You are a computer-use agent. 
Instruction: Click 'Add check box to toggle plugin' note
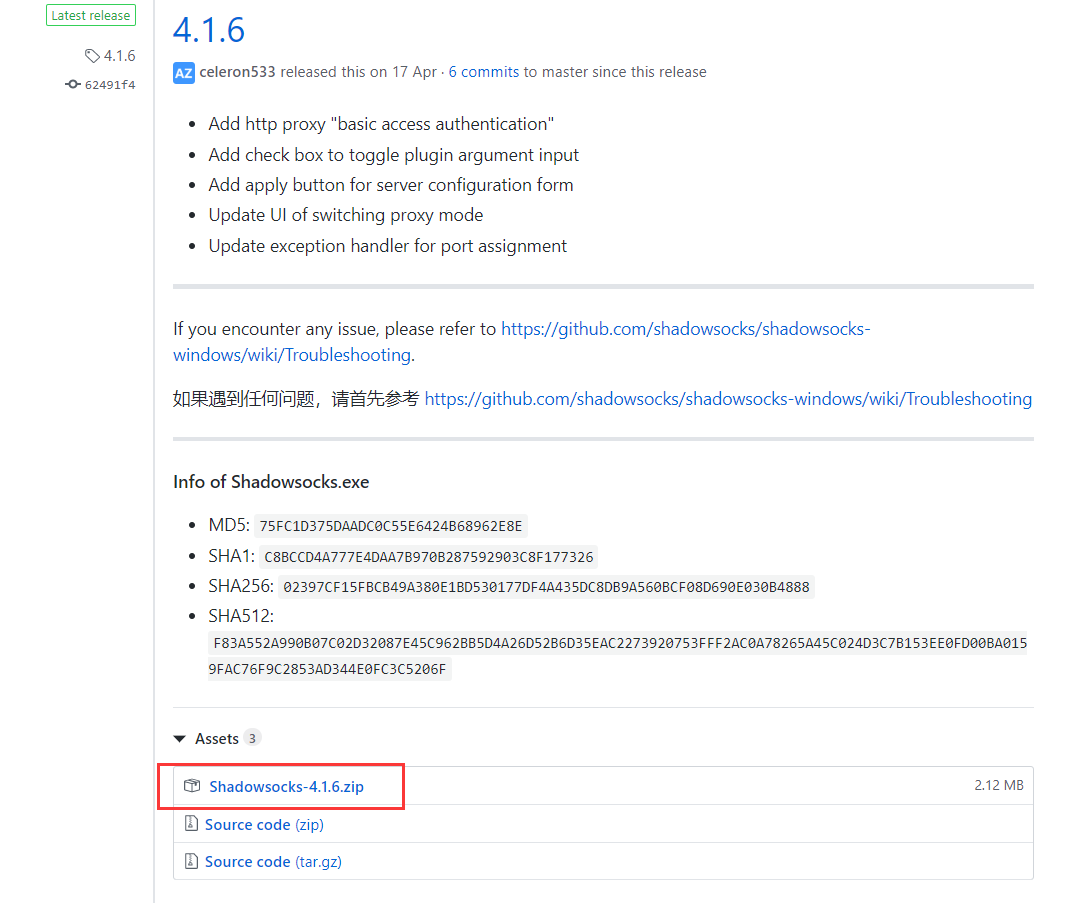tap(394, 155)
